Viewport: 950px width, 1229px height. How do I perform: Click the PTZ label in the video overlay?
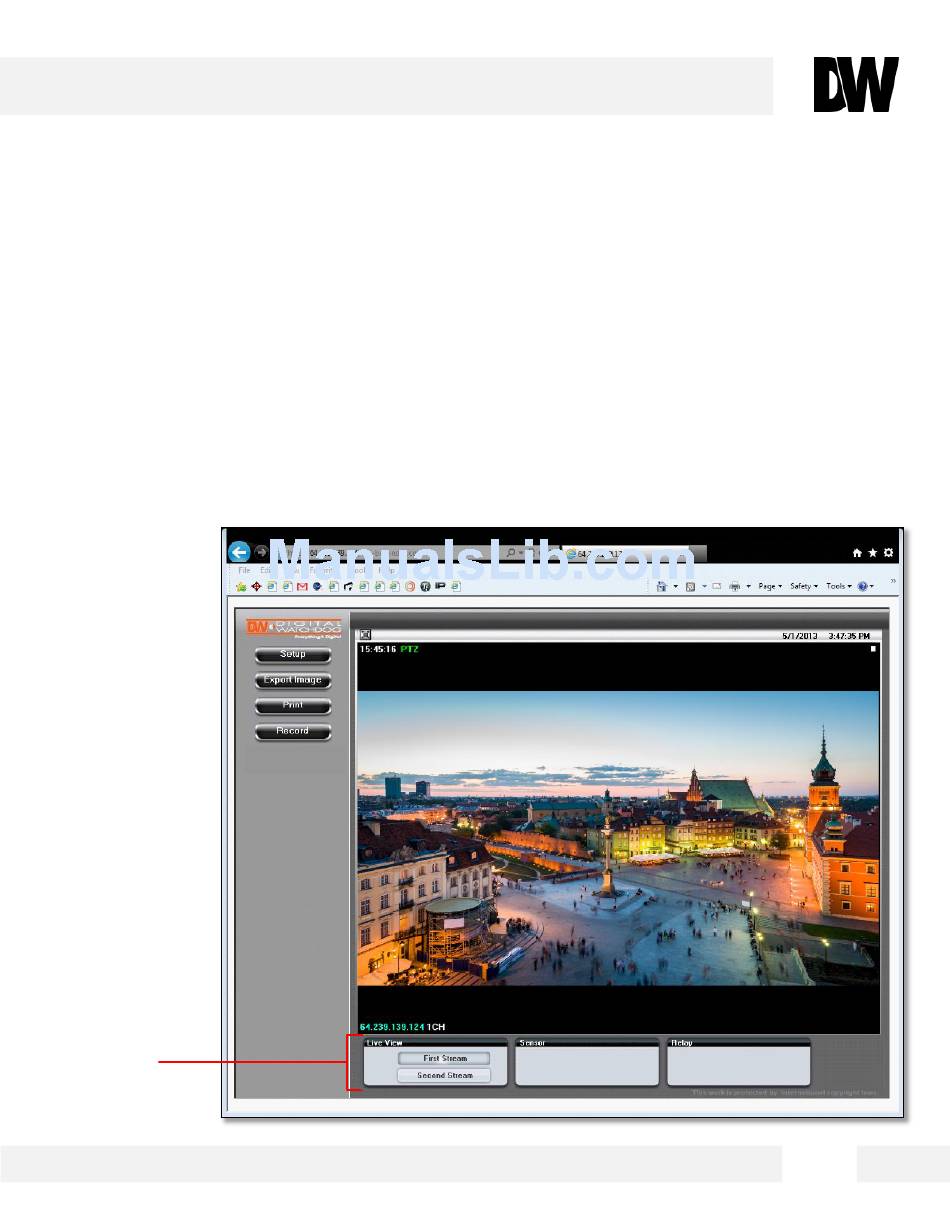pos(411,649)
